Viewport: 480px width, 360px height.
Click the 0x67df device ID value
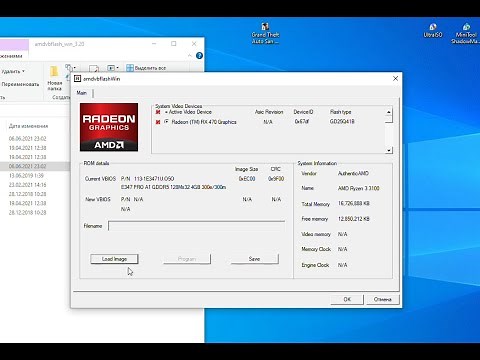tap(302, 122)
